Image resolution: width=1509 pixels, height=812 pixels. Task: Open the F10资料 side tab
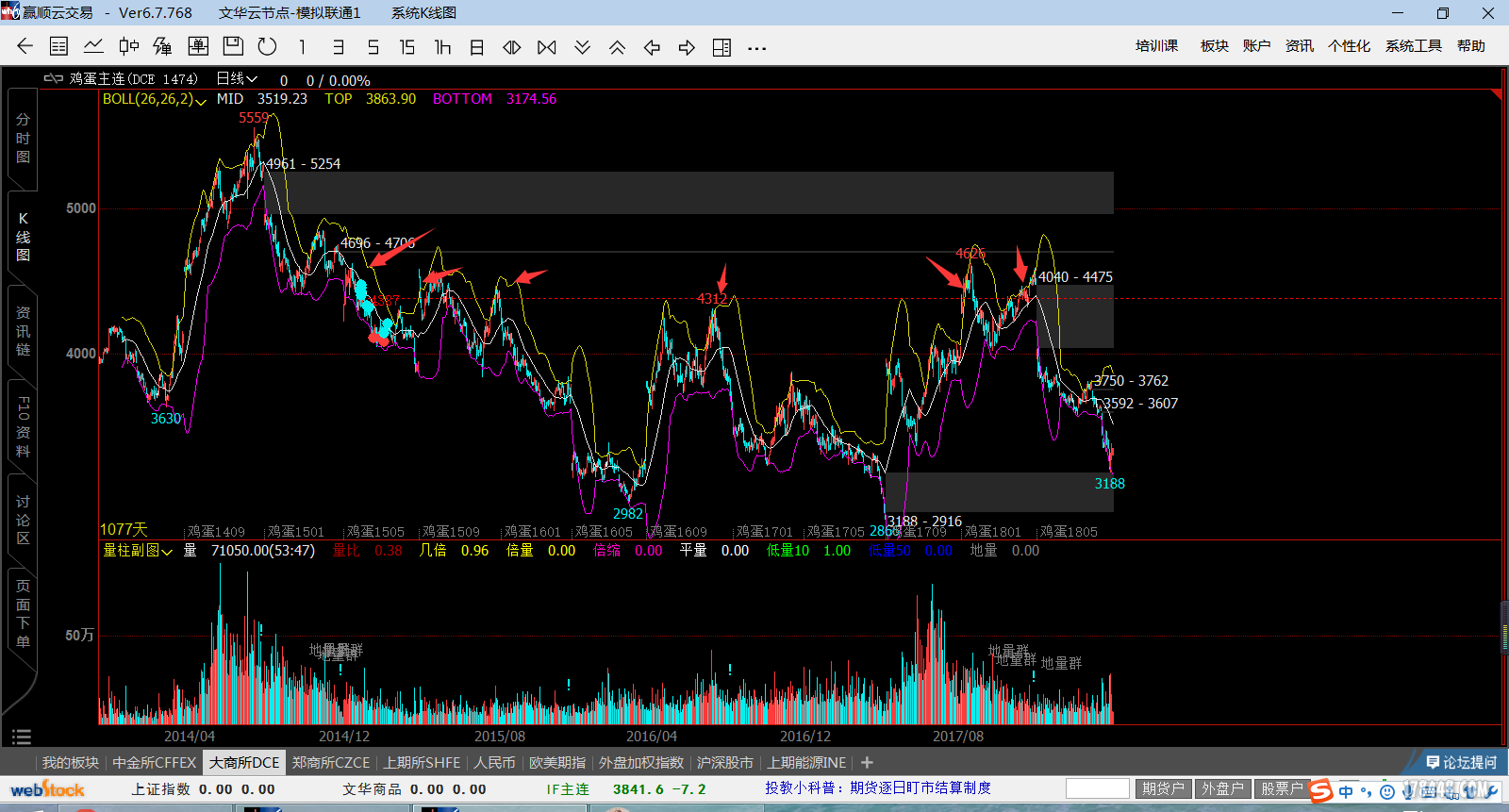click(23, 427)
